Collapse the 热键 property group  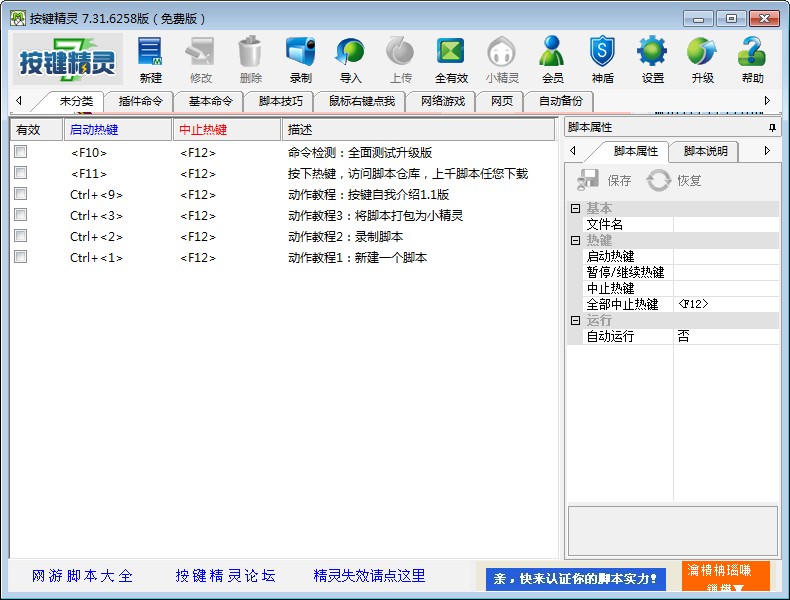575,240
